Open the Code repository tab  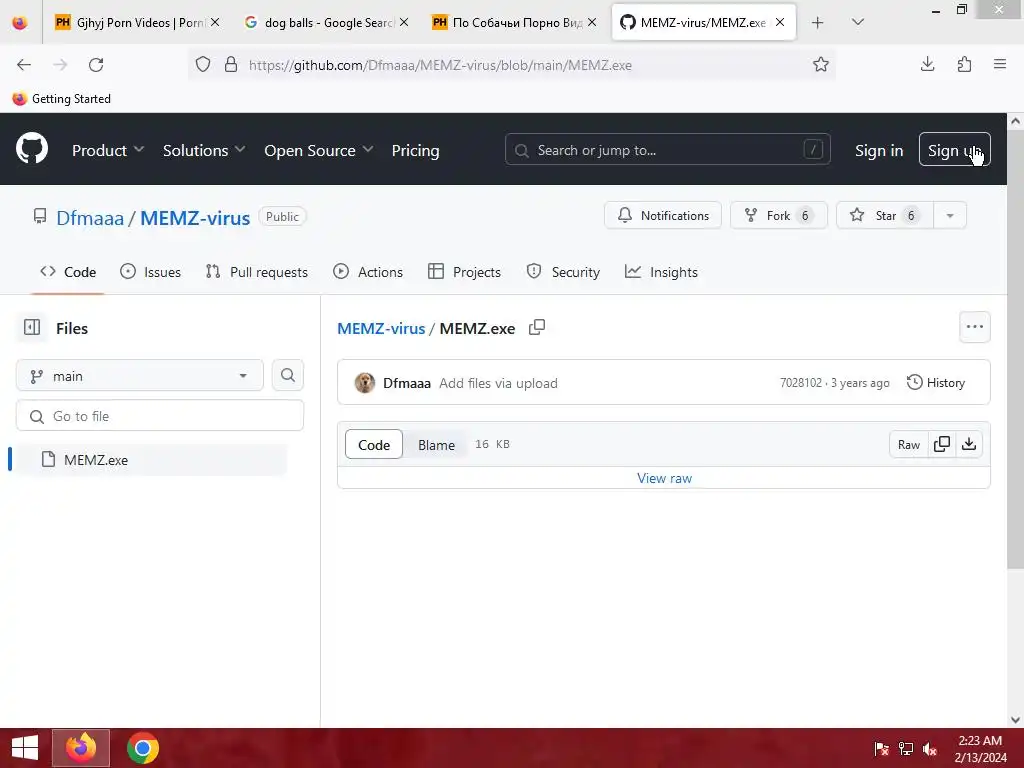coord(68,272)
